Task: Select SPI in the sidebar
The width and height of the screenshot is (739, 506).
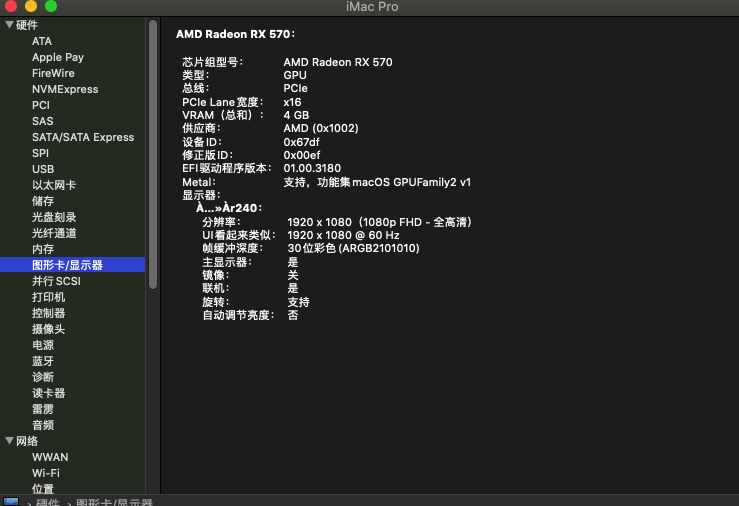Action: point(40,154)
